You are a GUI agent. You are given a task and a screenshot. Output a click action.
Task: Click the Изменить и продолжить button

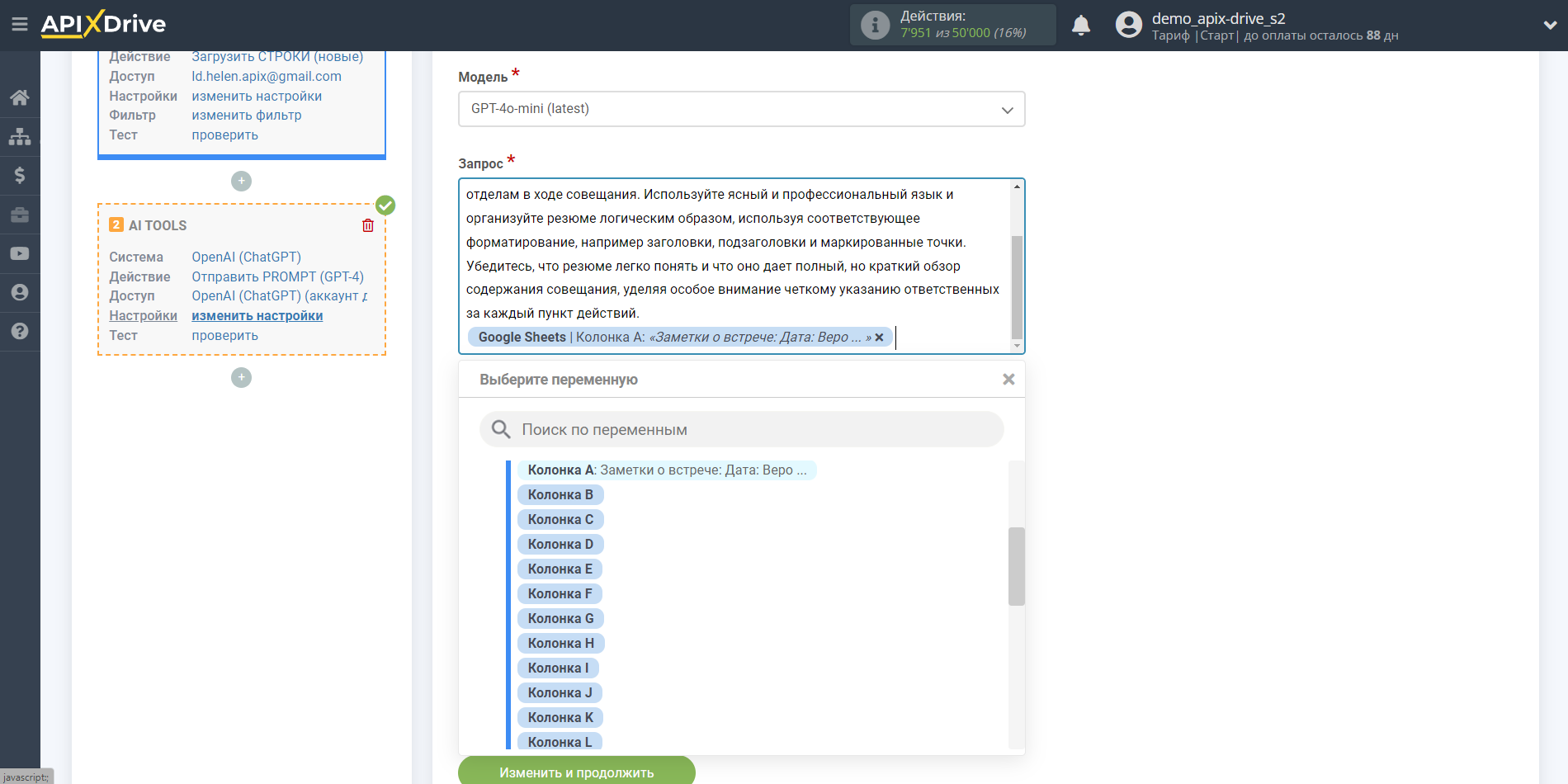[576, 772]
